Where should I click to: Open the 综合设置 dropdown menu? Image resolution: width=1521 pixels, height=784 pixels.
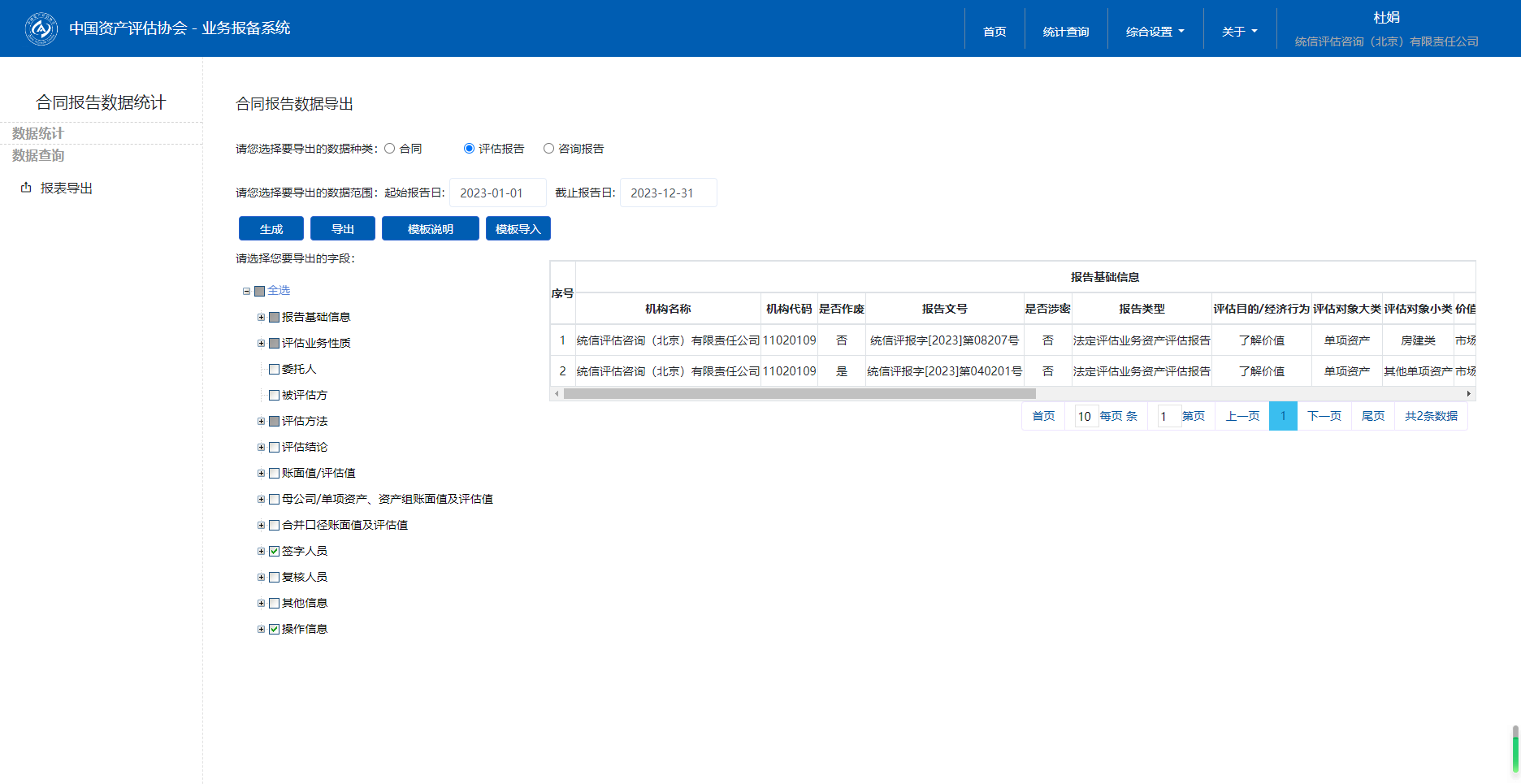[1155, 32]
